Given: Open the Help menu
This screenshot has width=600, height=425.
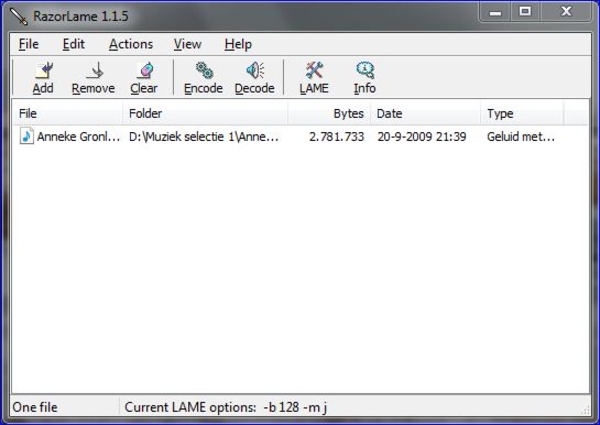Looking at the screenshot, I should (238, 44).
